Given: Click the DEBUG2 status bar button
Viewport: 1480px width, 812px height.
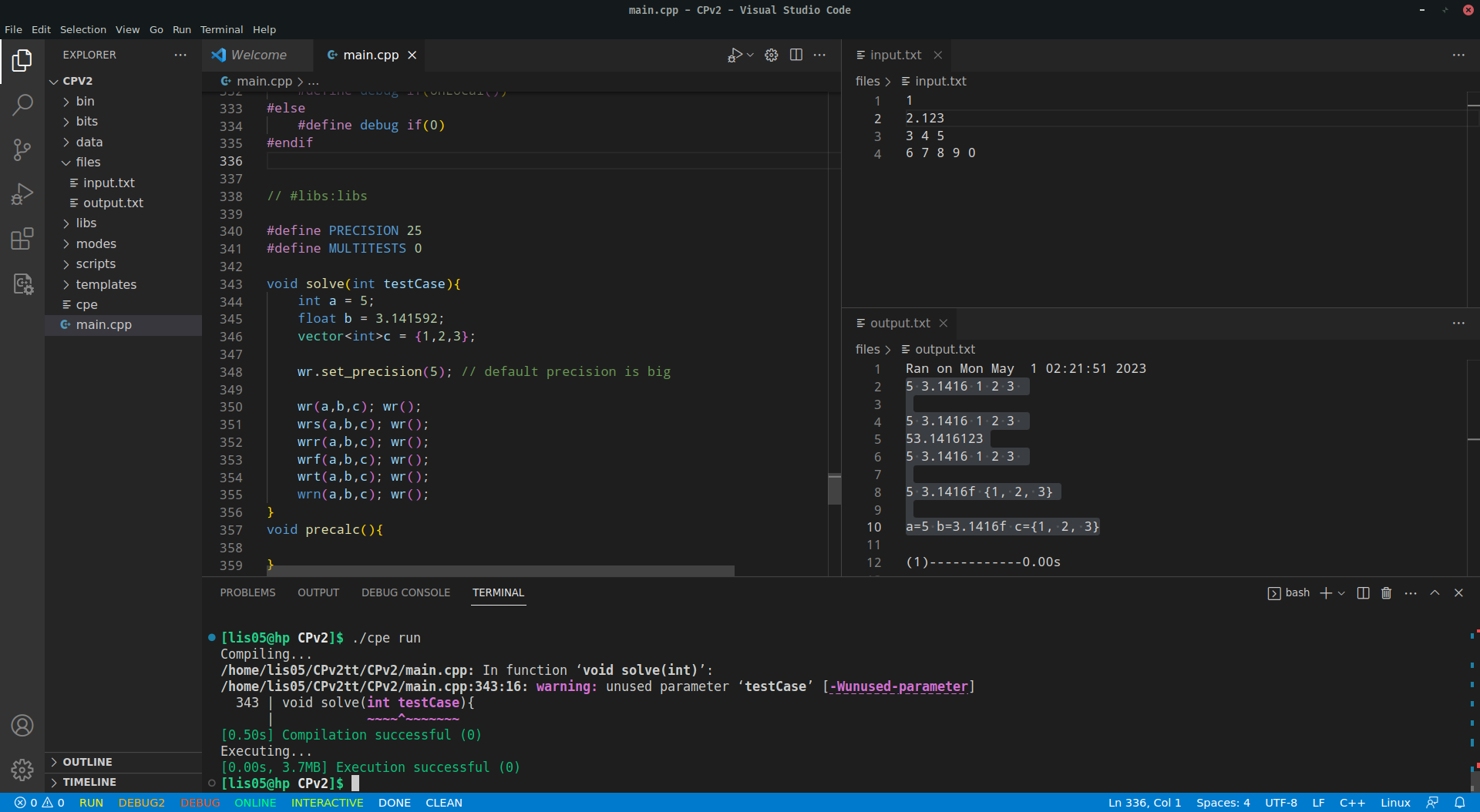Looking at the screenshot, I should [142, 803].
